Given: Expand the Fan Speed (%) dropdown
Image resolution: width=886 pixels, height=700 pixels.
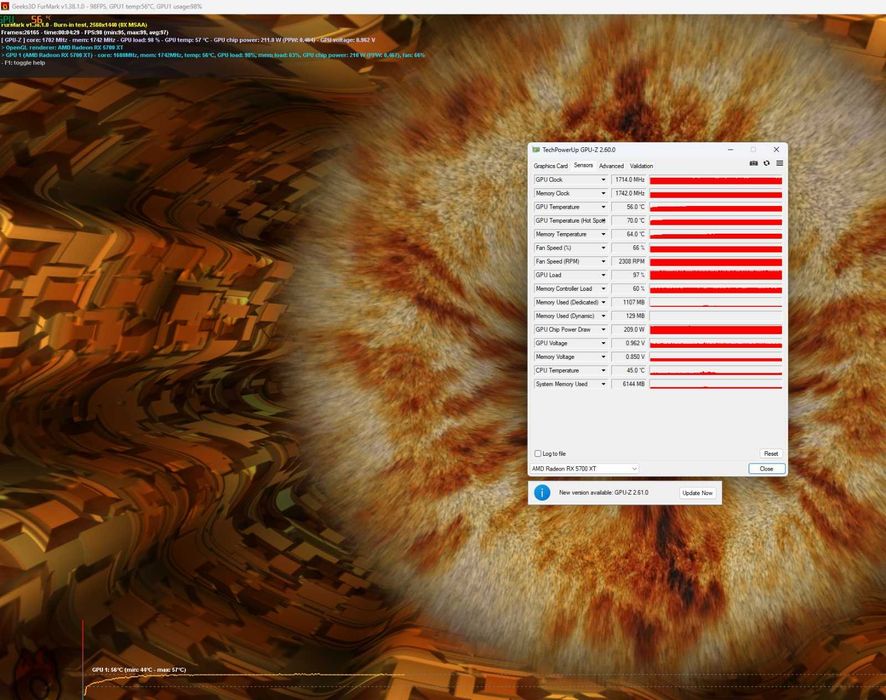Looking at the screenshot, I should click(603, 248).
